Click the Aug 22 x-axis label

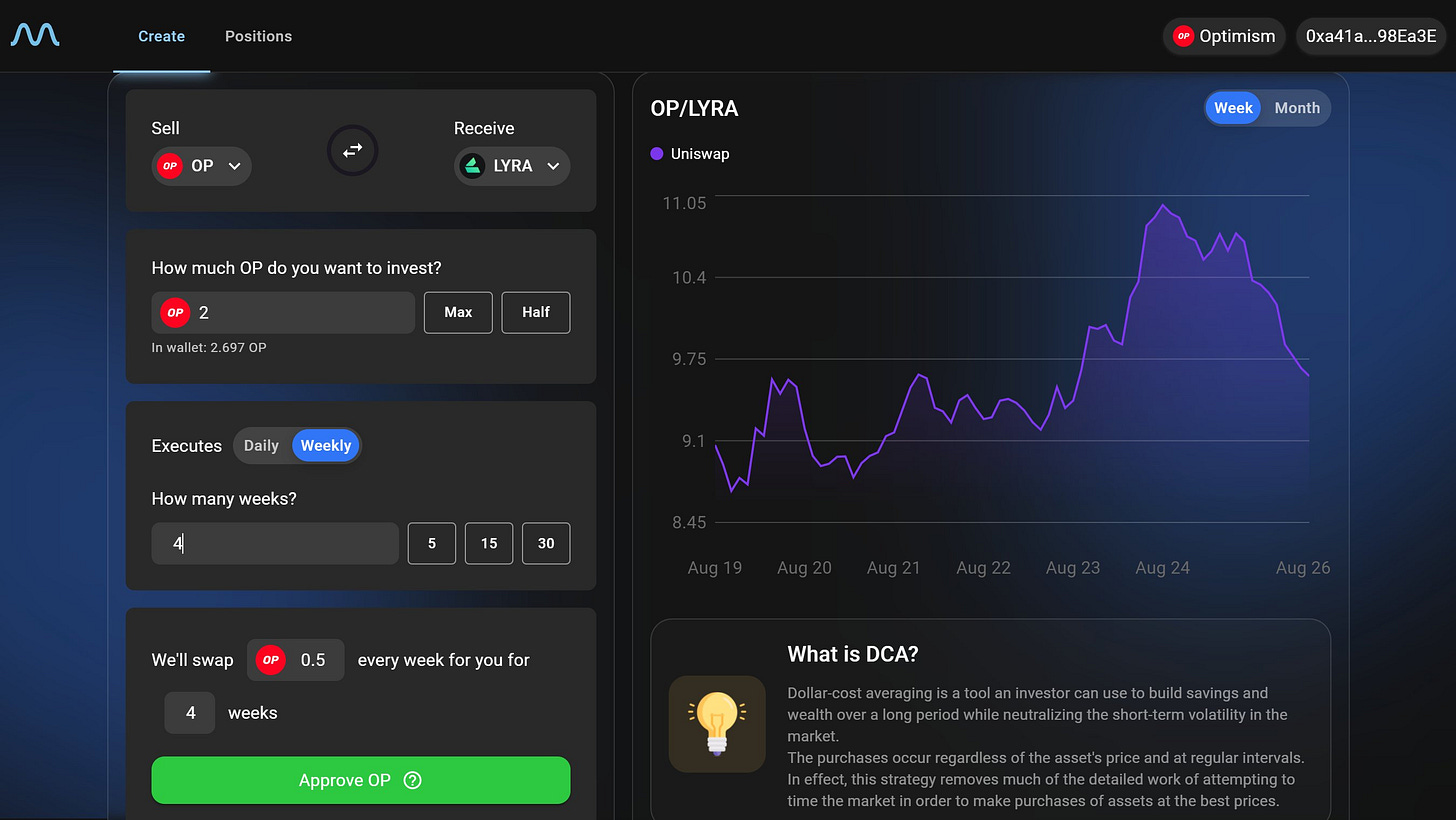(984, 568)
